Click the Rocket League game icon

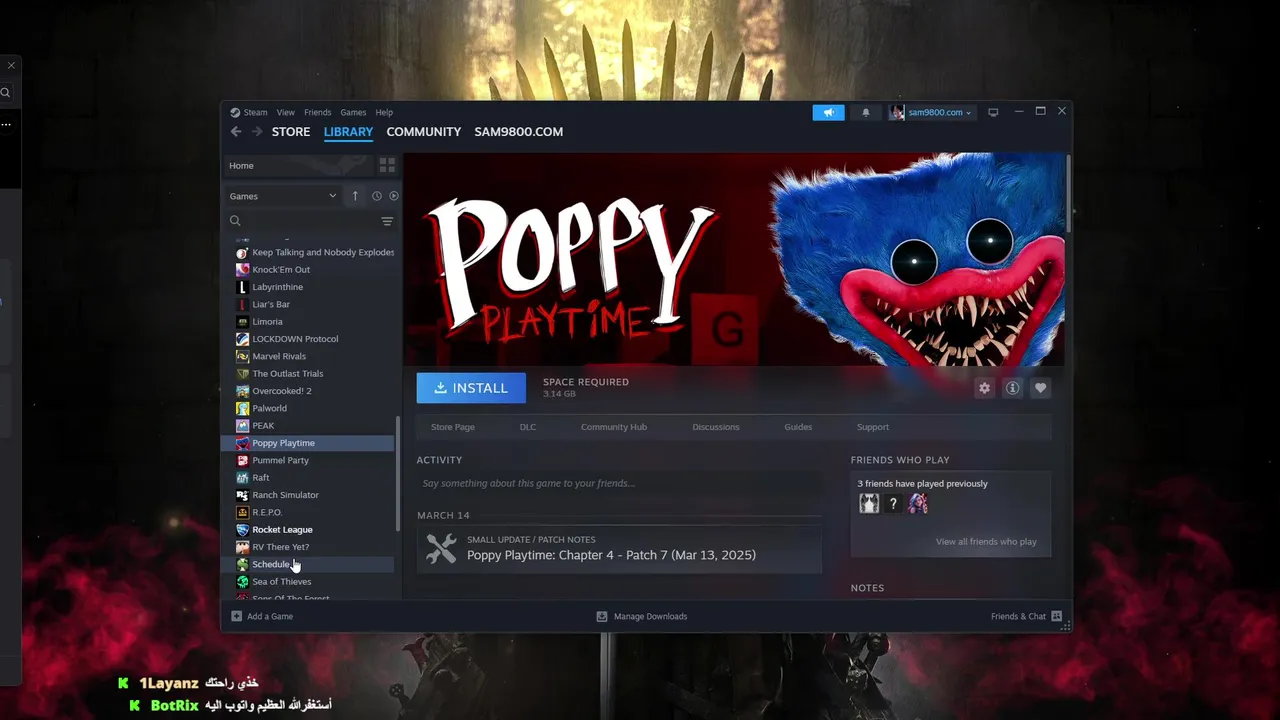tap(242, 530)
